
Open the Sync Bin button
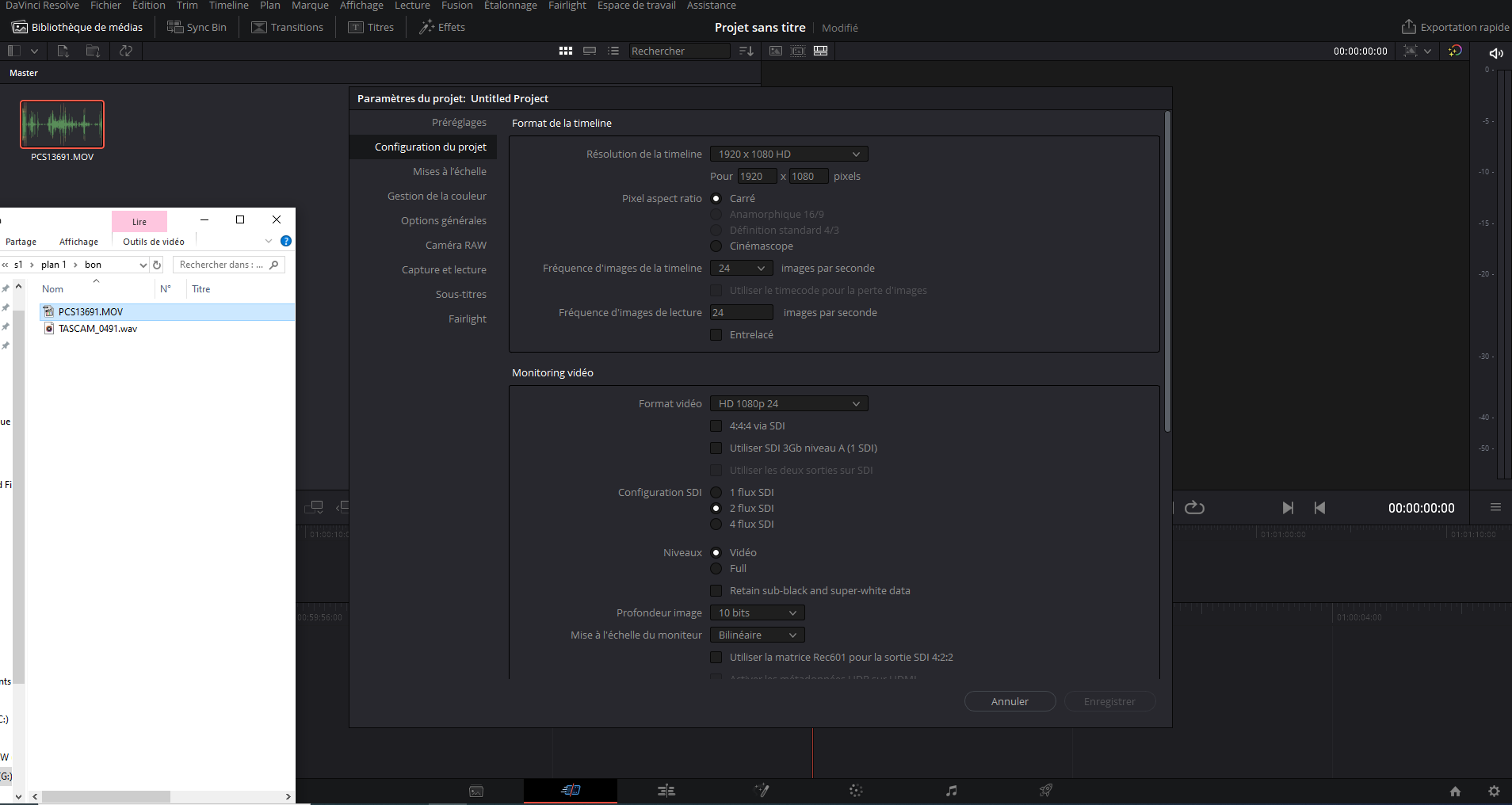(197, 27)
